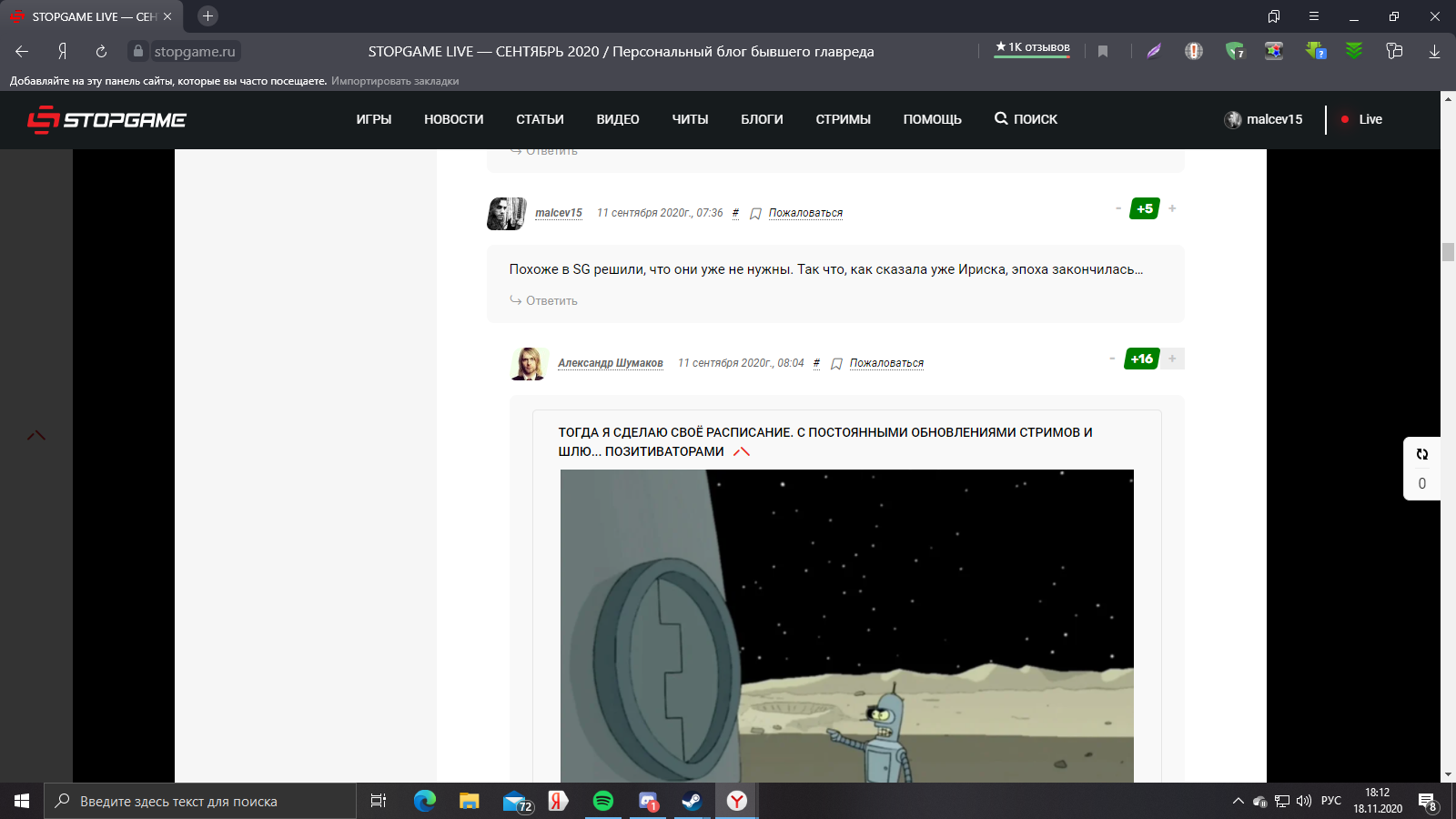Open the browser downloads arrow

[x=1434, y=52]
